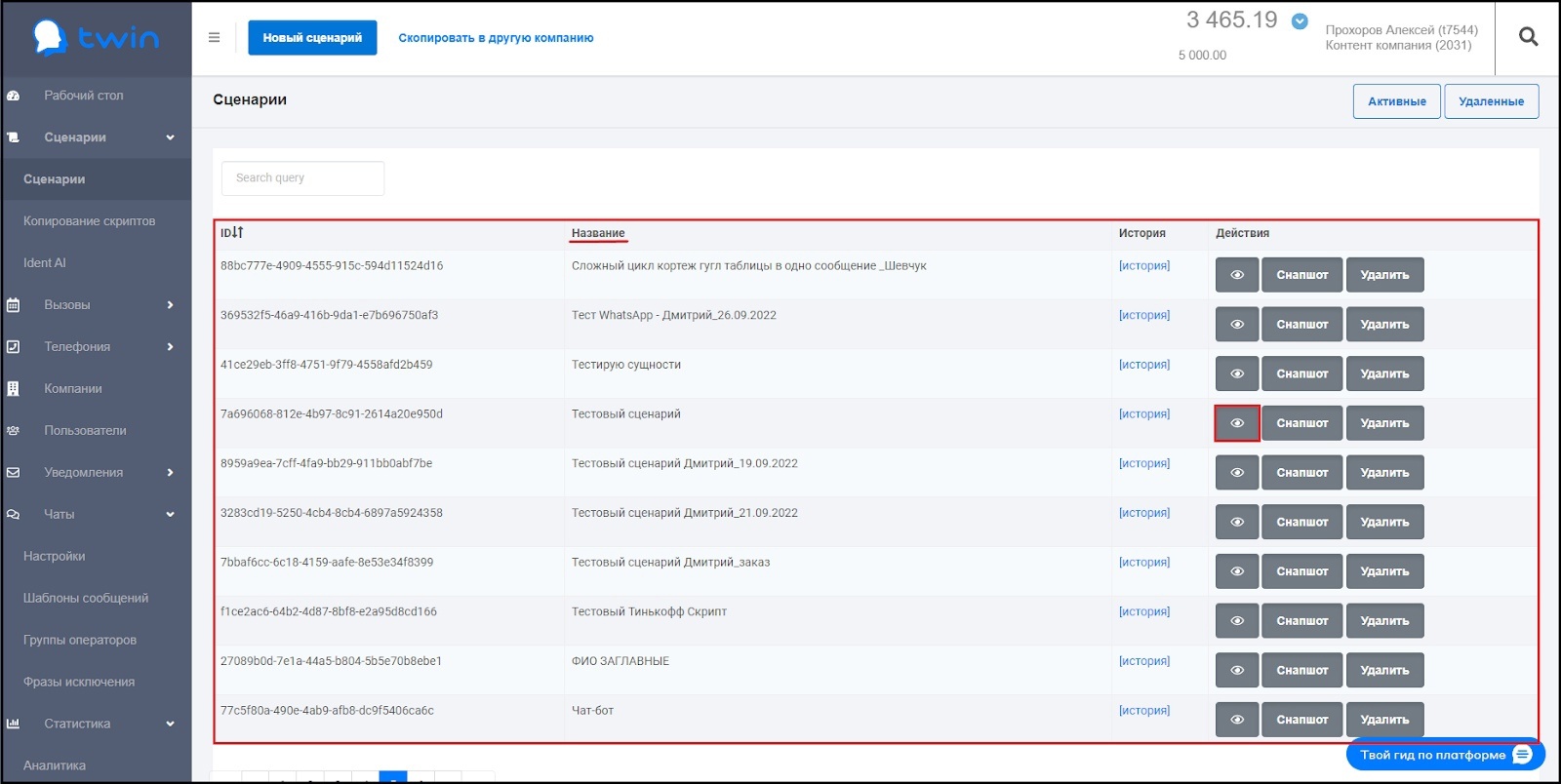Image resolution: width=1561 pixels, height=784 pixels.
Task: Click the Search query input field
Action: 302,178
